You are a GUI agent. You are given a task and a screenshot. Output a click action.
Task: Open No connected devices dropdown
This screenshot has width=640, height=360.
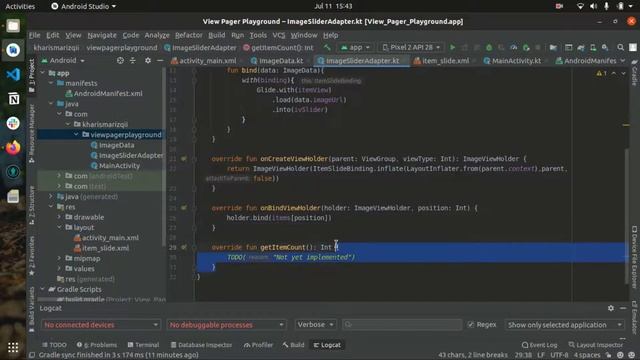[100, 324]
